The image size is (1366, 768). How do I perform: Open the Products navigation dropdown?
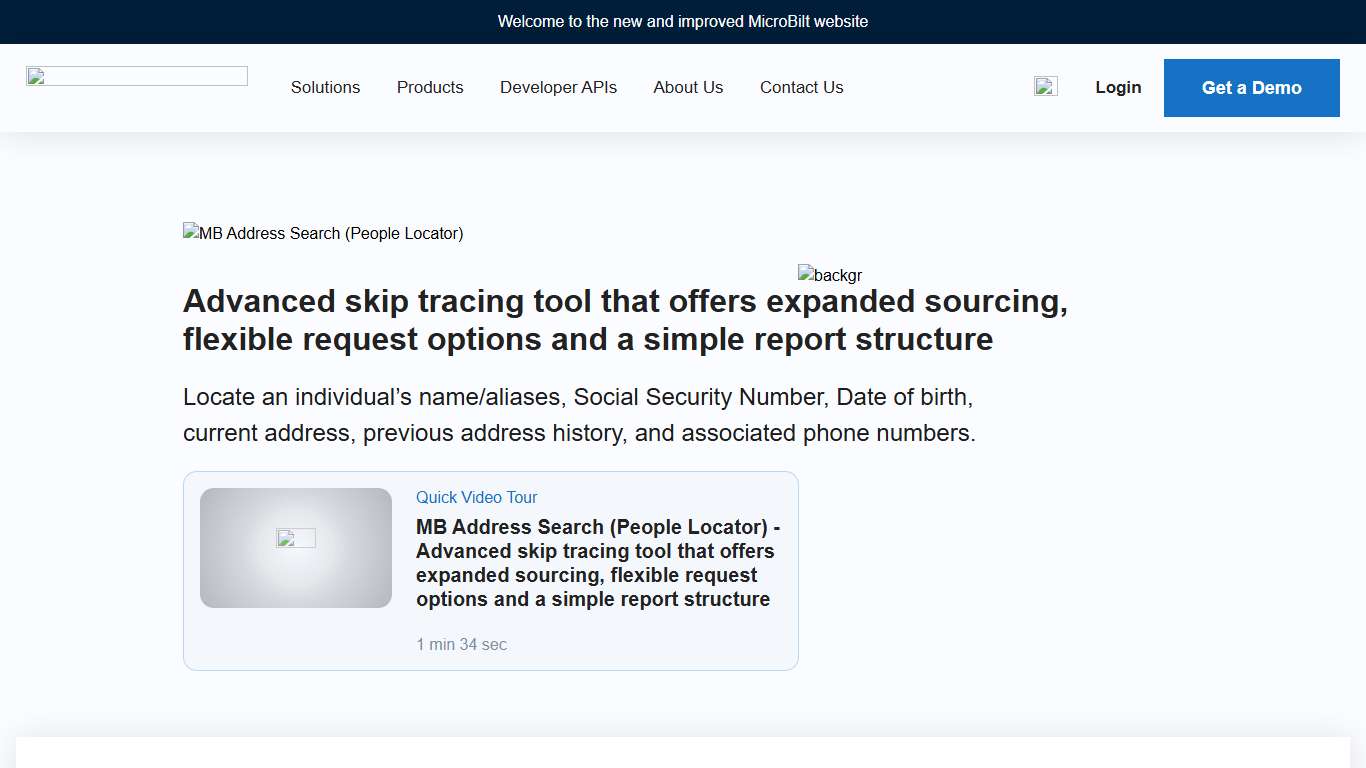click(430, 87)
